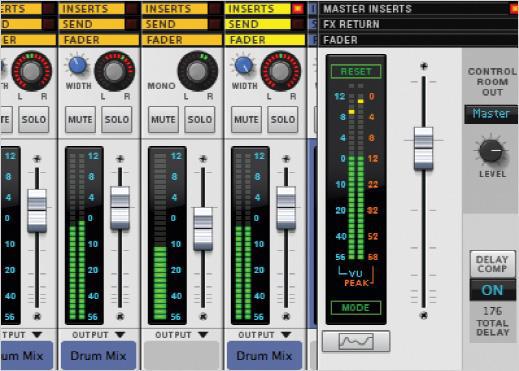Mute the second Drum Mix channel

[80, 120]
